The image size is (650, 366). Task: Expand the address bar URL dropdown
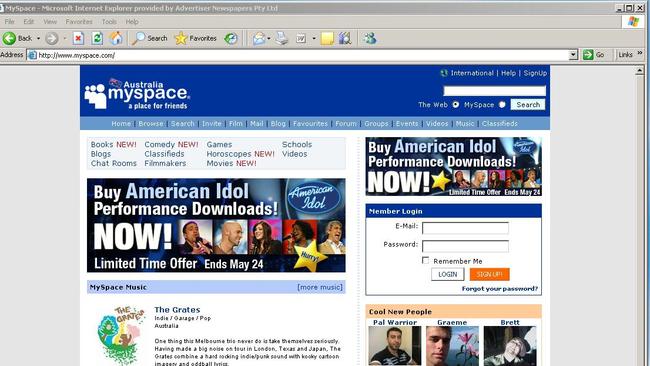pyautogui.click(x=573, y=55)
